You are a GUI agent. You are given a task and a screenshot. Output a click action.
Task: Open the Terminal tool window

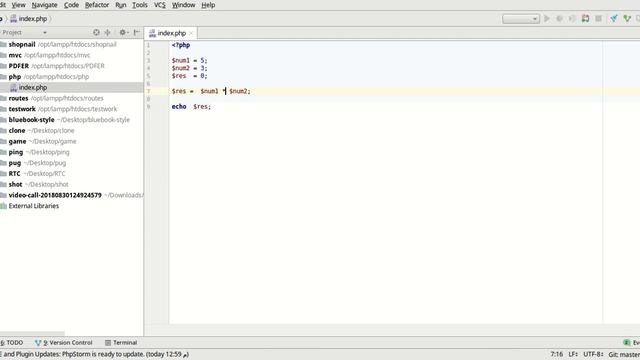pos(121,342)
